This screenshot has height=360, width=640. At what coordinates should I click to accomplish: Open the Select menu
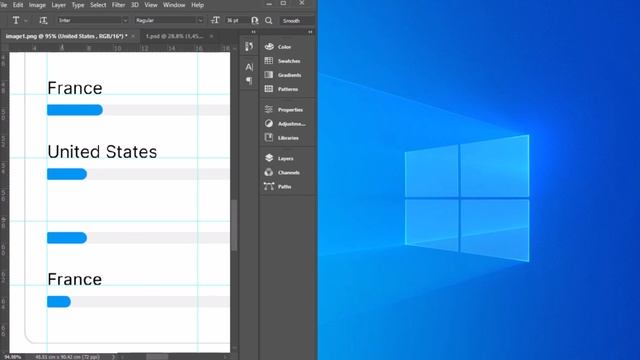click(x=98, y=5)
